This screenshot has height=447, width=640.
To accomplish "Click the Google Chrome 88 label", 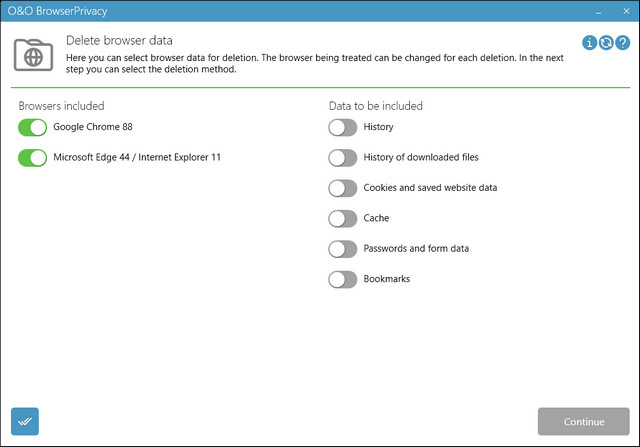I will coord(93,127).
